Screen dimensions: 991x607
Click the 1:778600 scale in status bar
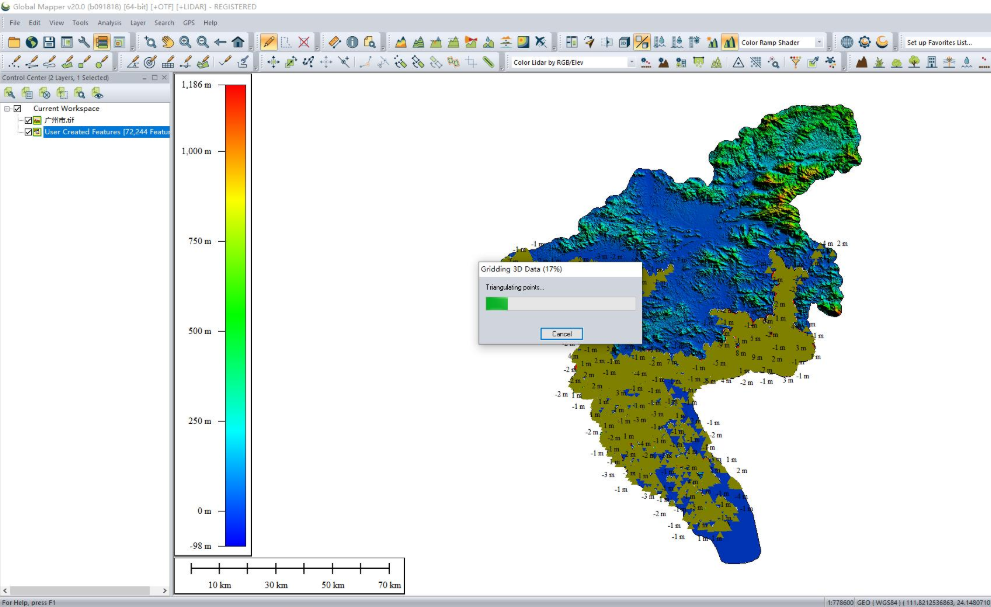(x=840, y=603)
